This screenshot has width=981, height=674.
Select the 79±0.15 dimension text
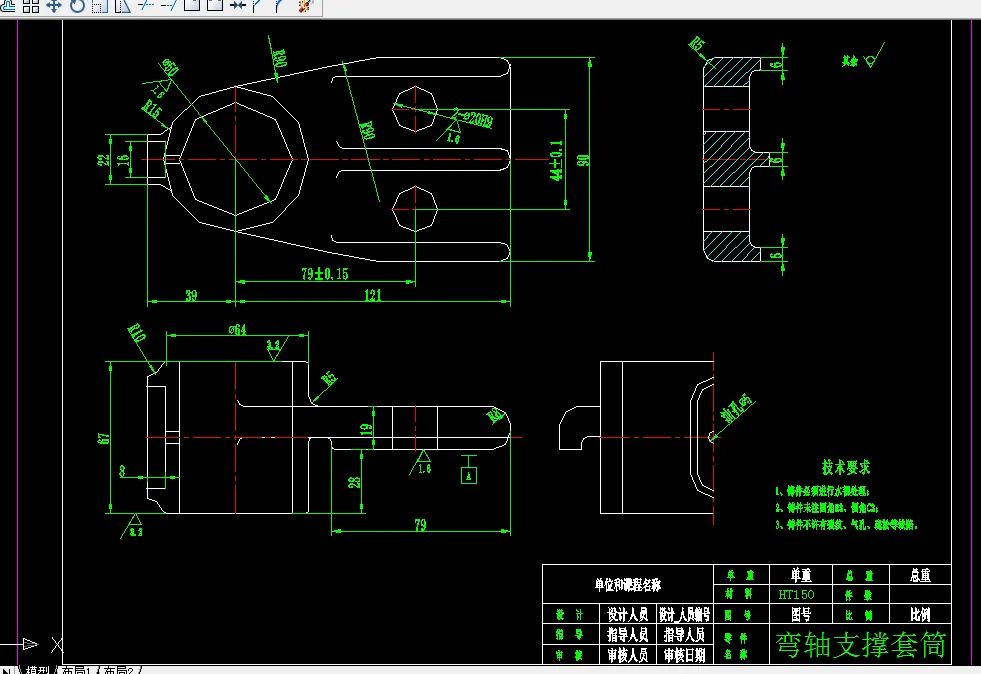pos(325,274)
